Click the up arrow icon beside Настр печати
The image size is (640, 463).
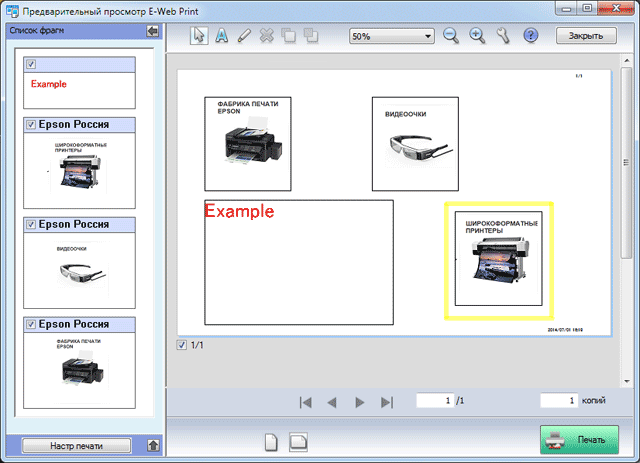coord(151,445)
